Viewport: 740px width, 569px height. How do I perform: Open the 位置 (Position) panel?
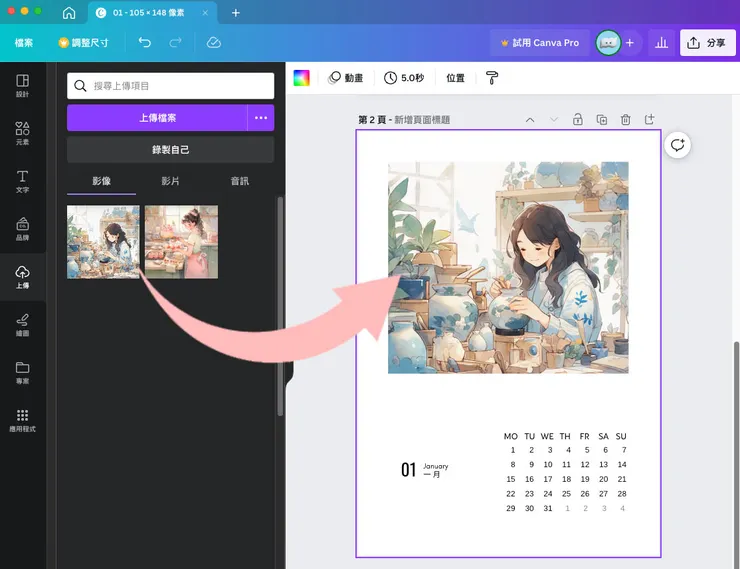click(455, 78)
